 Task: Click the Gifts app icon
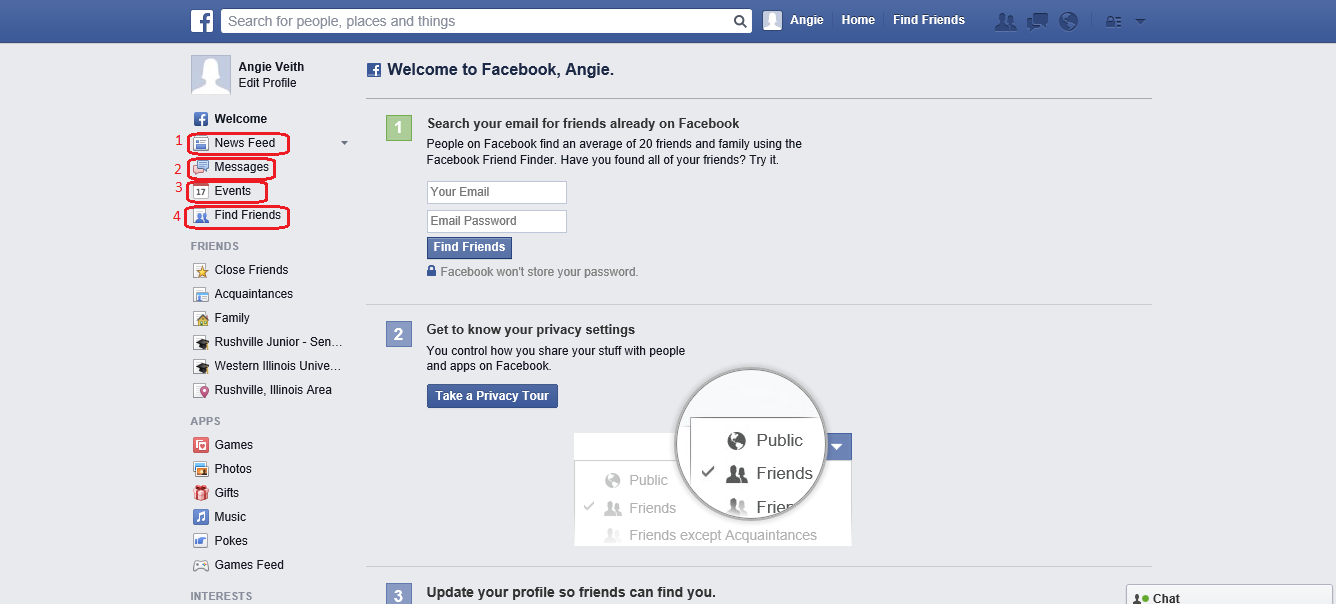pos(201,493)
